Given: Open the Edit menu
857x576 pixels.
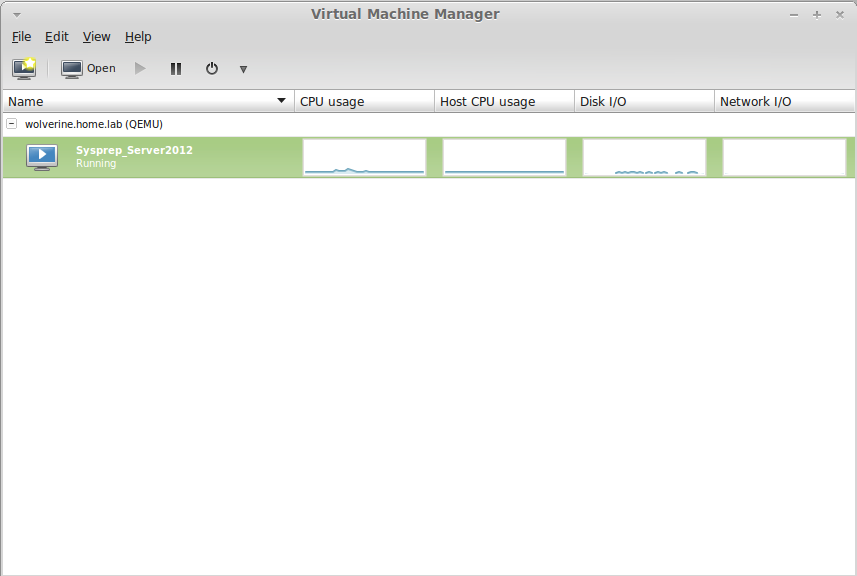Looking at the screenshot, I should (x=57, y=37).
